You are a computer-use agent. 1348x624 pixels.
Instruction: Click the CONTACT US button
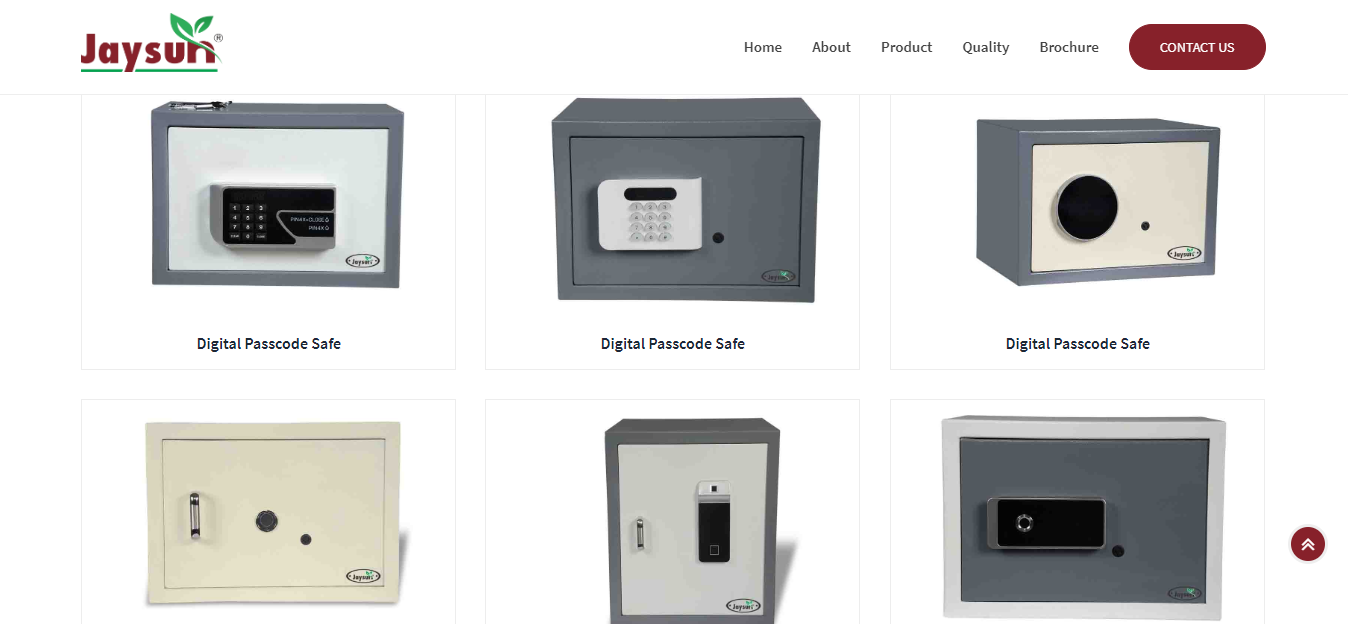[x=1197, y=47]
